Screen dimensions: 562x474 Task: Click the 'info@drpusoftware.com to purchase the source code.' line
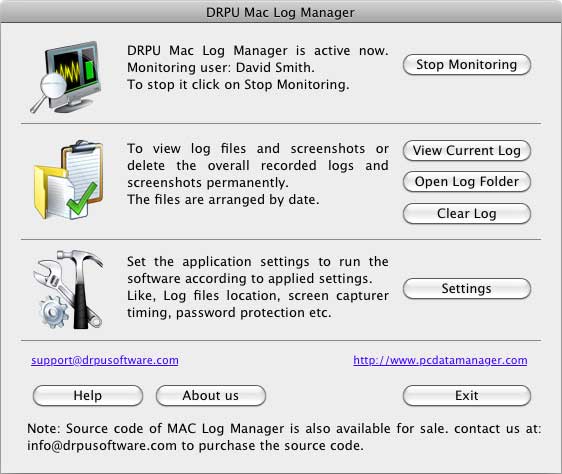(x=195, y=446)
